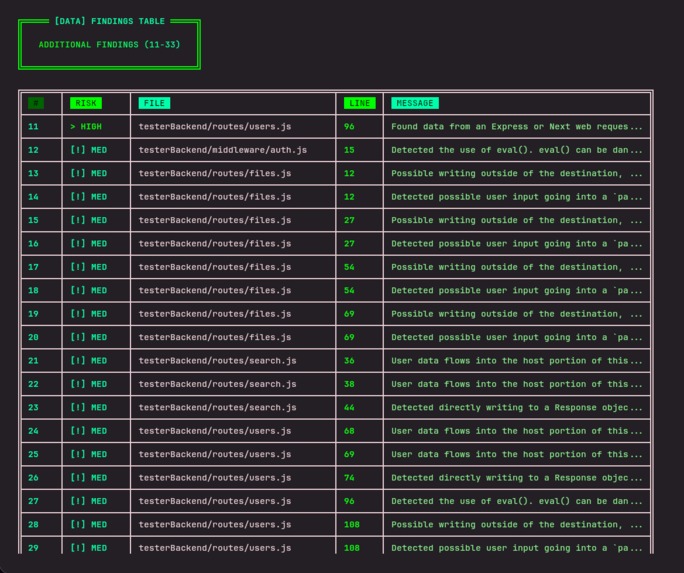The height and width of the screenshot is (573, 684).
Task: Click users.js path in row 29
Action: coord(215,548)
